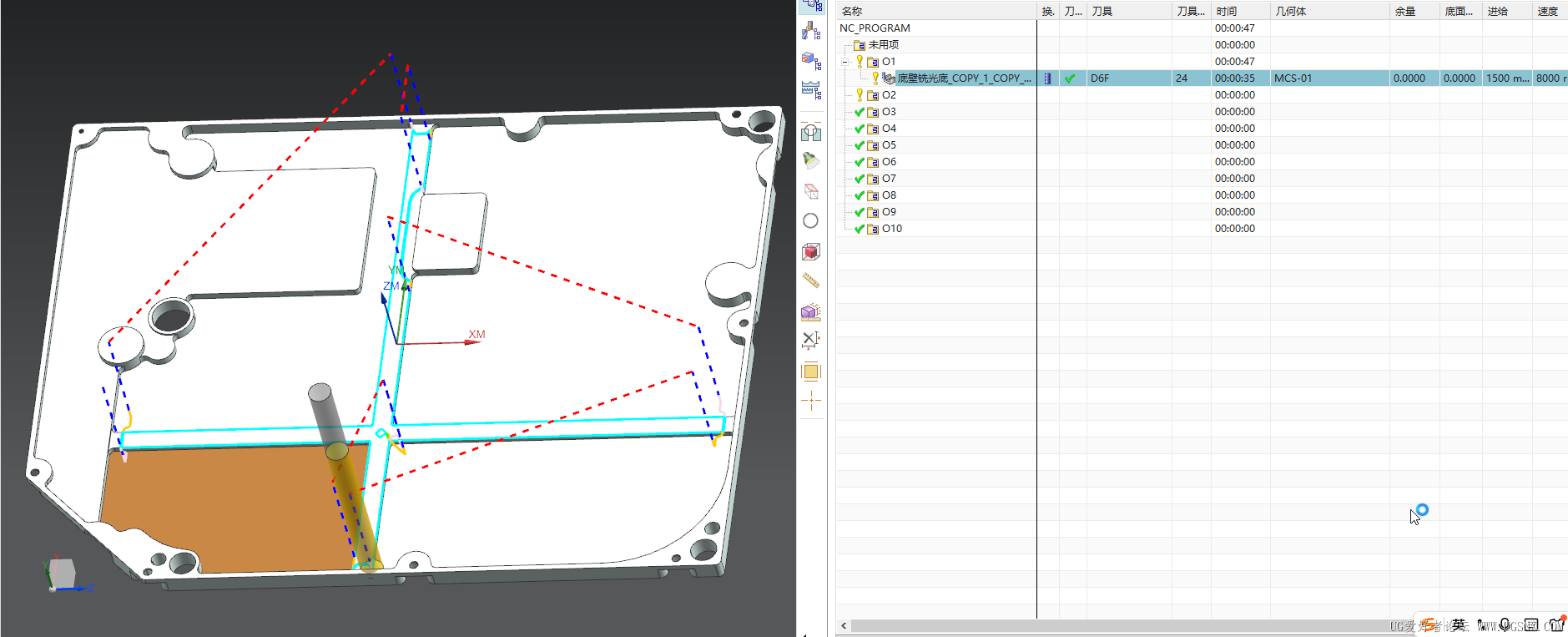Select the red wireframe box icon
This screenshot has height=637, width=1568.
pos(810,191)
